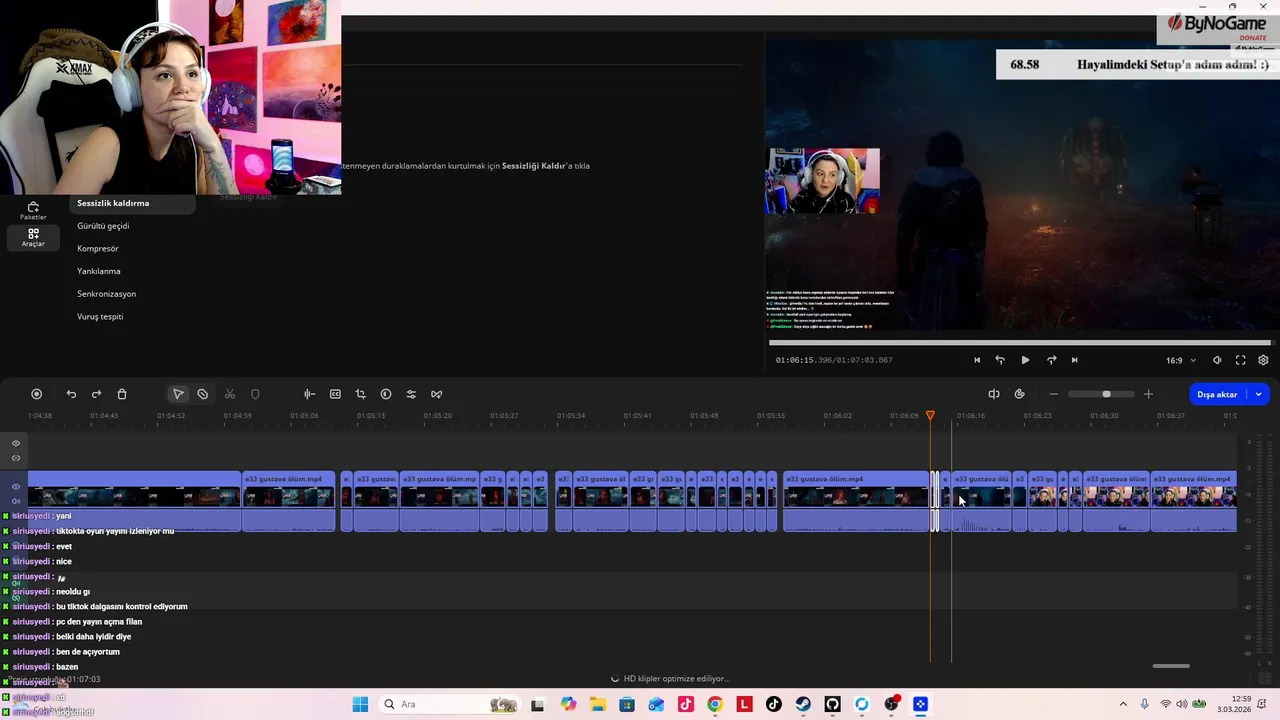This screenshot has height=720, width=1280.
Task: Open the color contrast adjustment icon
Action: (x=386, y=394)
